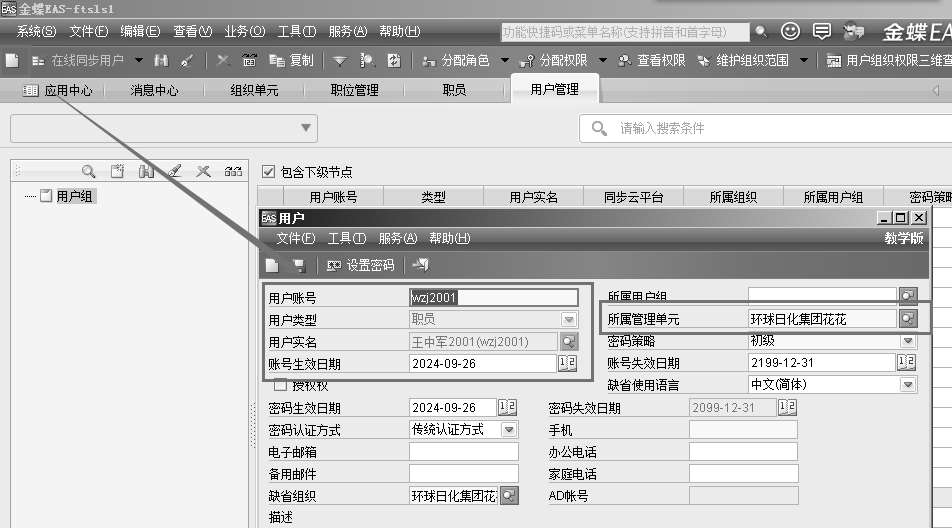Click the 复制 copy button
The height and width of the screenshot is (528, 952).
(291, 61)
